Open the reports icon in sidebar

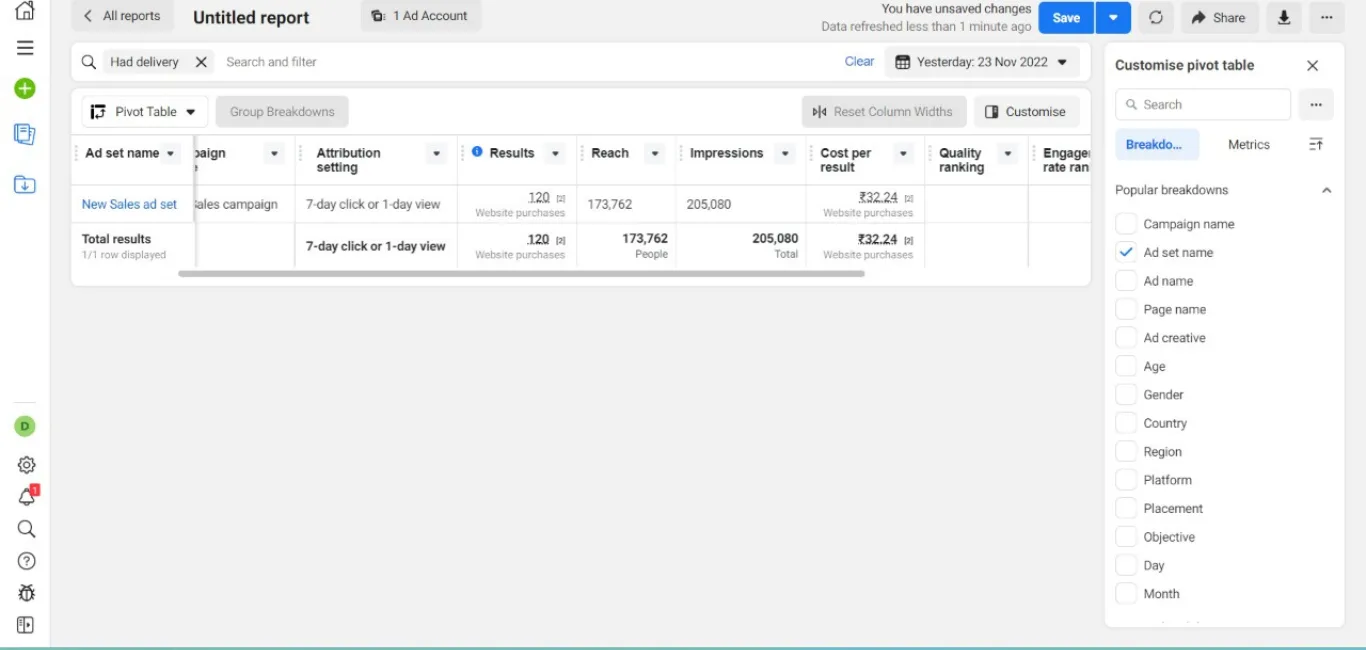(x=25, y=134)
